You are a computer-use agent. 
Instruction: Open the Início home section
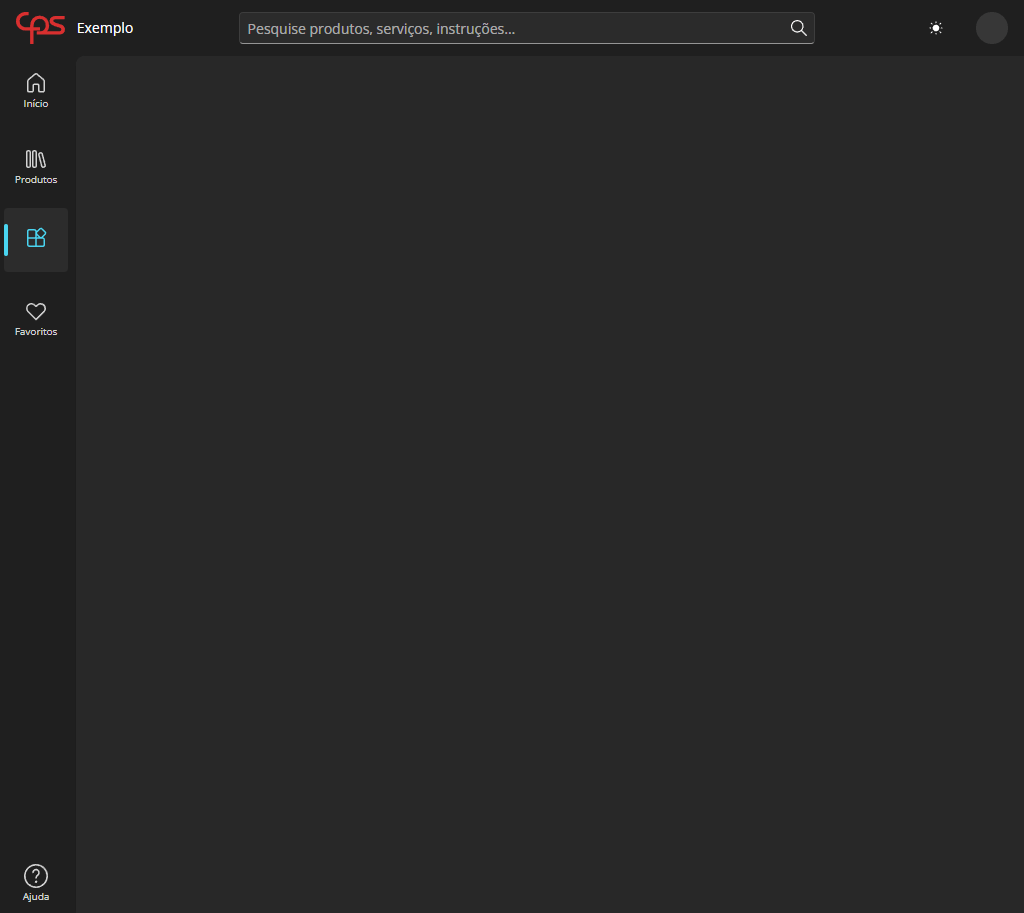[36, 90]
